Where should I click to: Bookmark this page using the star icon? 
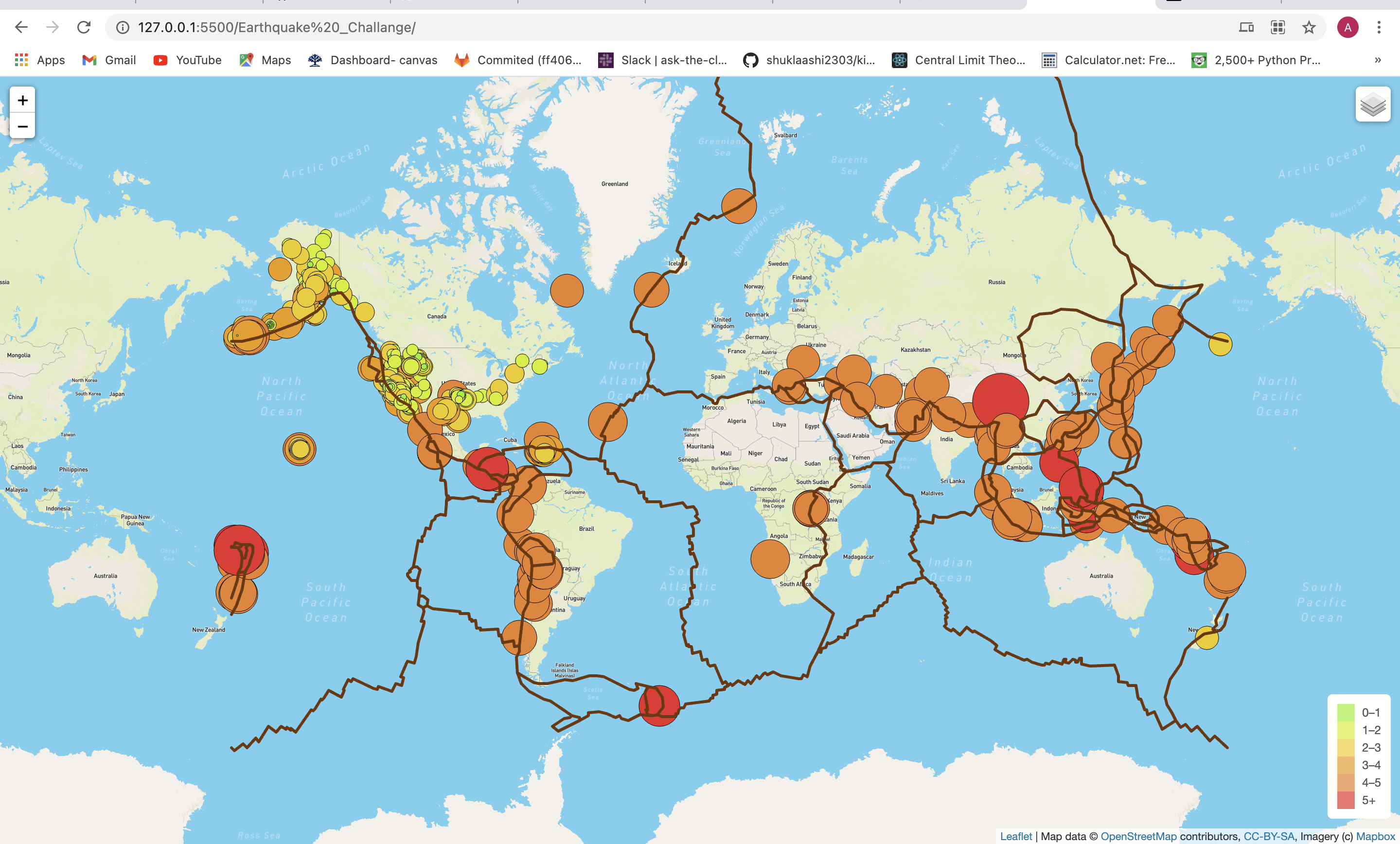[x=1308, y=27]
